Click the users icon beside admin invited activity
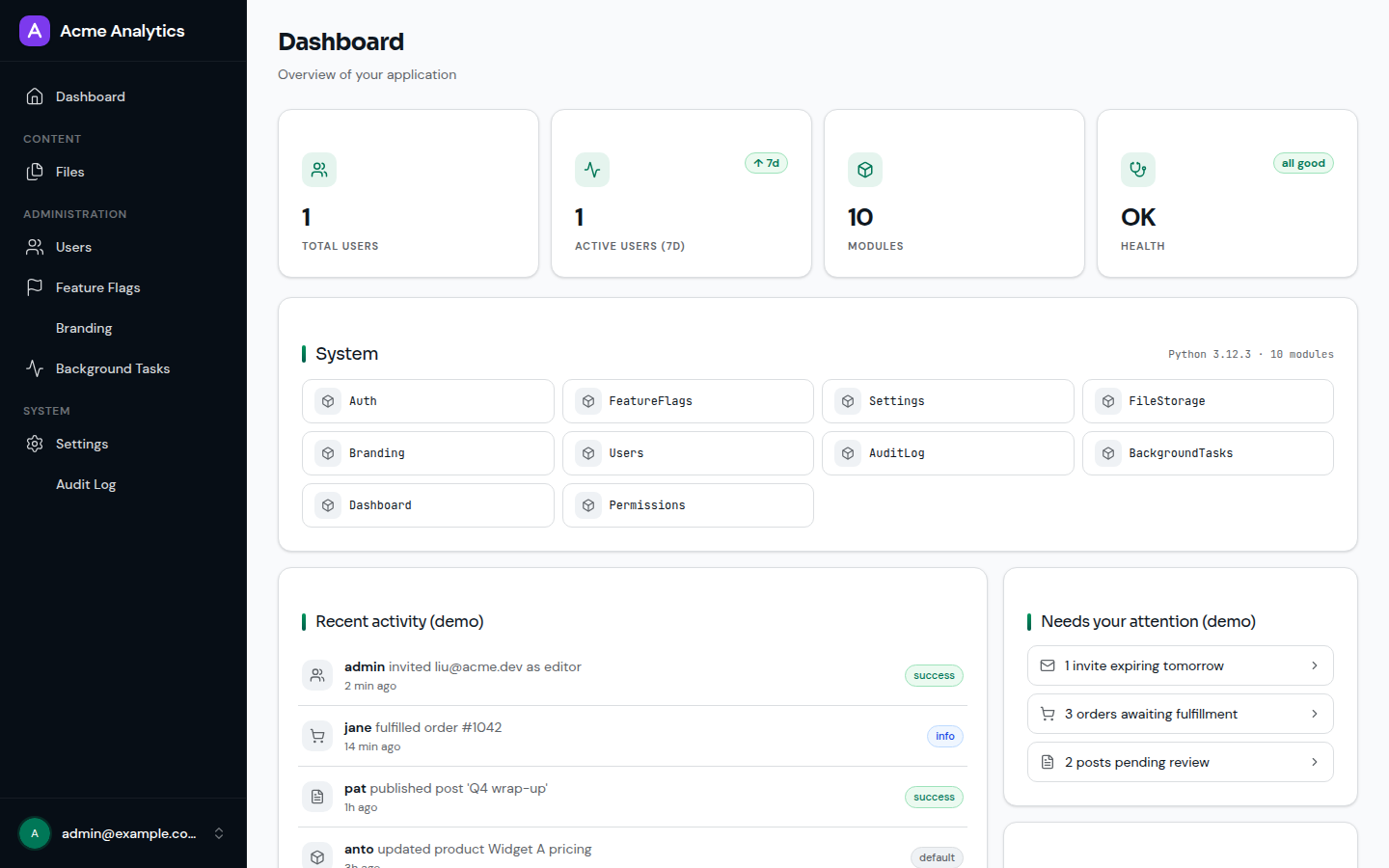This screenshot has height=868, width=1389. 317,676
